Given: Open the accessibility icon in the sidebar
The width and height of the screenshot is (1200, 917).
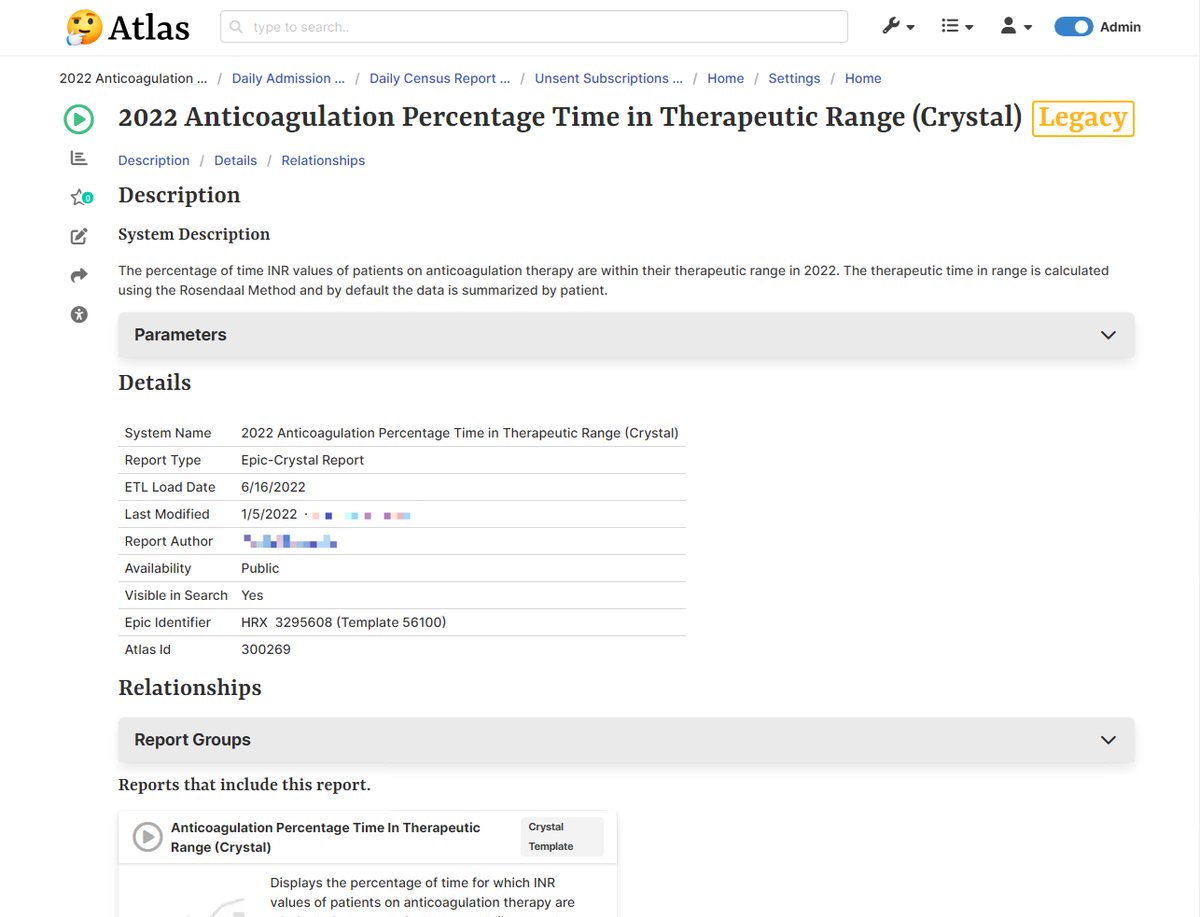Looking at the screenshot, I should [78, 314].
